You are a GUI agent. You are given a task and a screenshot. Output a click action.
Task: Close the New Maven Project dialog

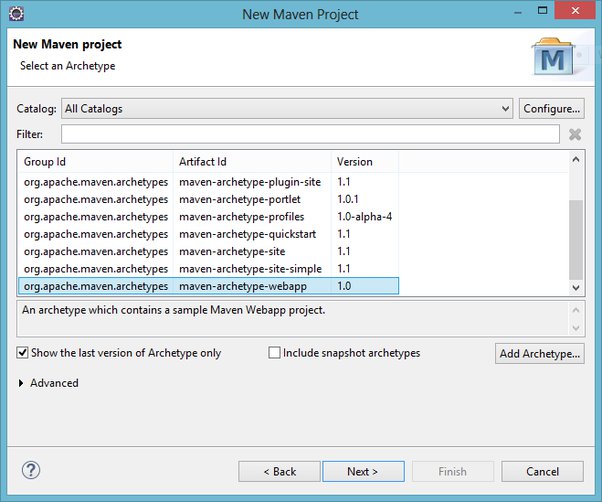pos(575,10)
